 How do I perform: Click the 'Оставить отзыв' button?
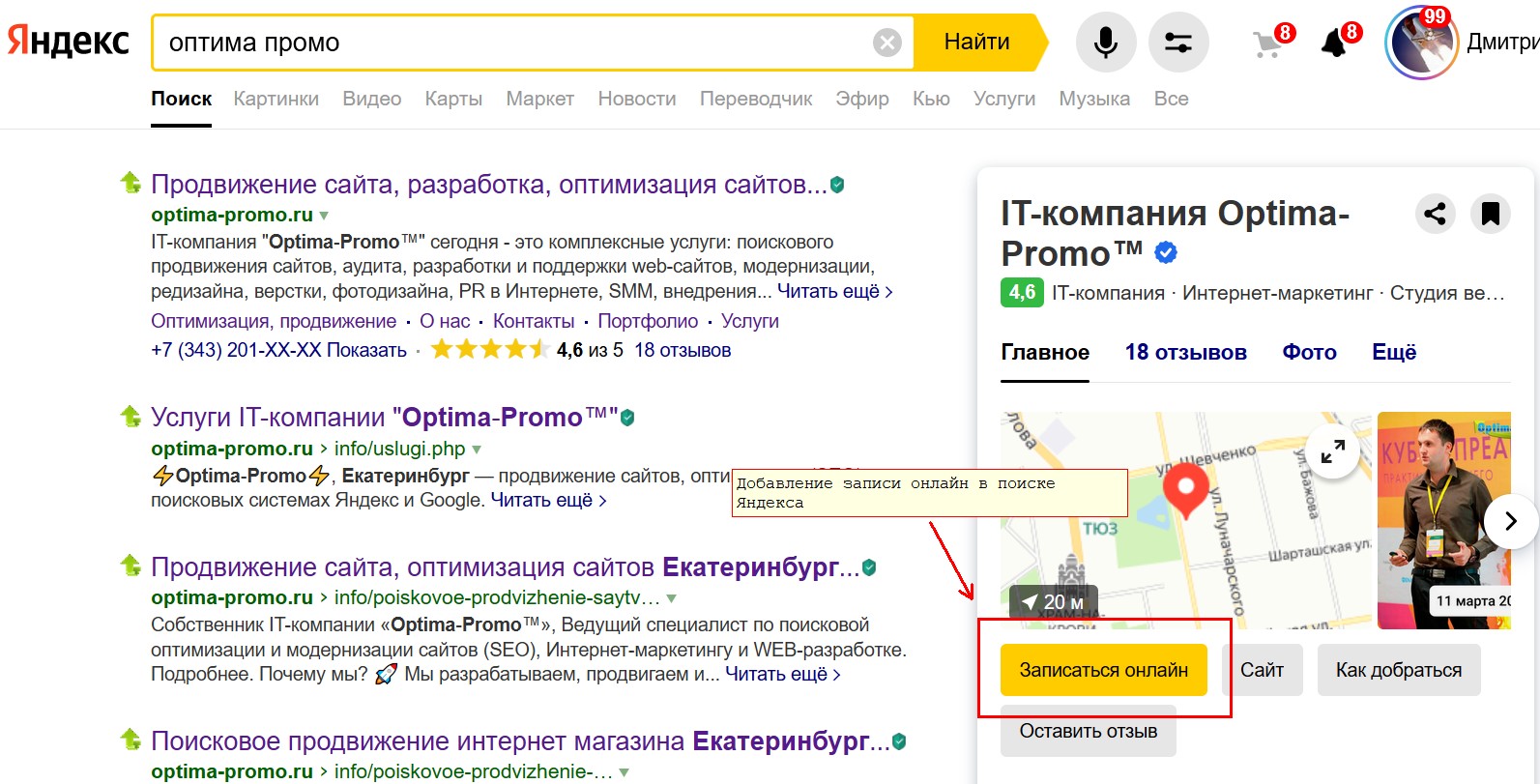(x=1089, y=731)
